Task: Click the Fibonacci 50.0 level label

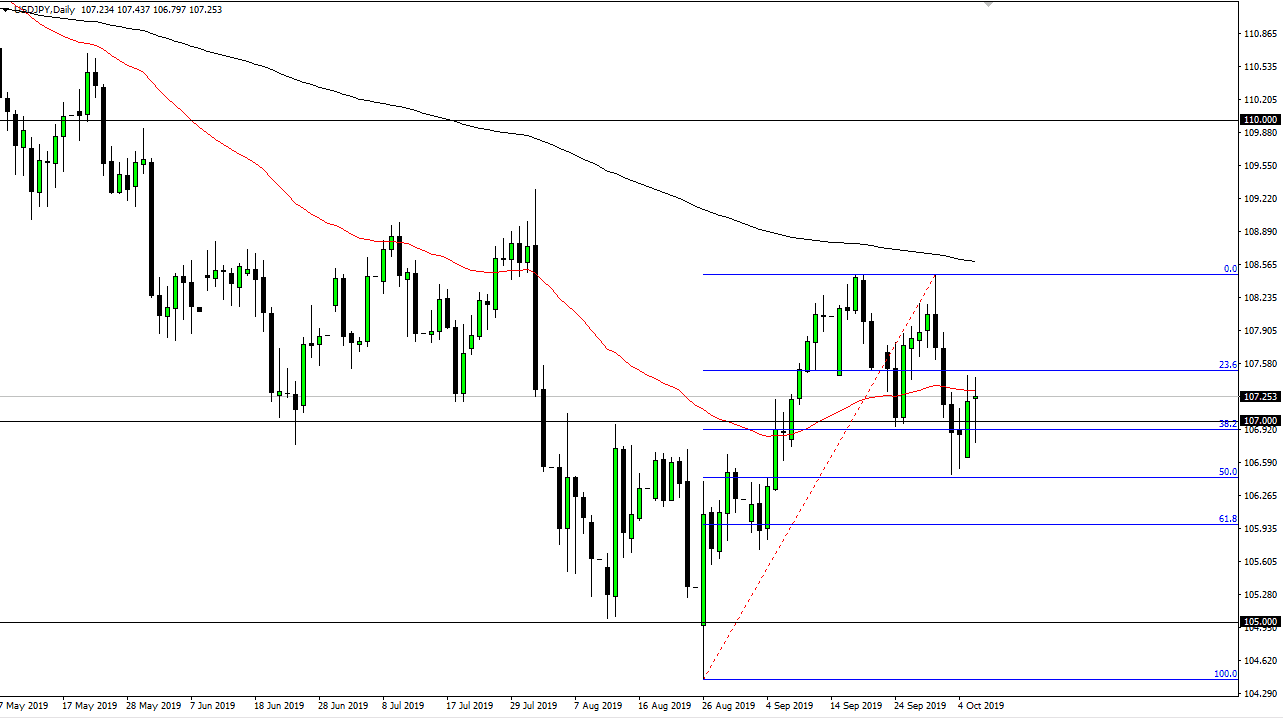Action: click(1229, 472)
